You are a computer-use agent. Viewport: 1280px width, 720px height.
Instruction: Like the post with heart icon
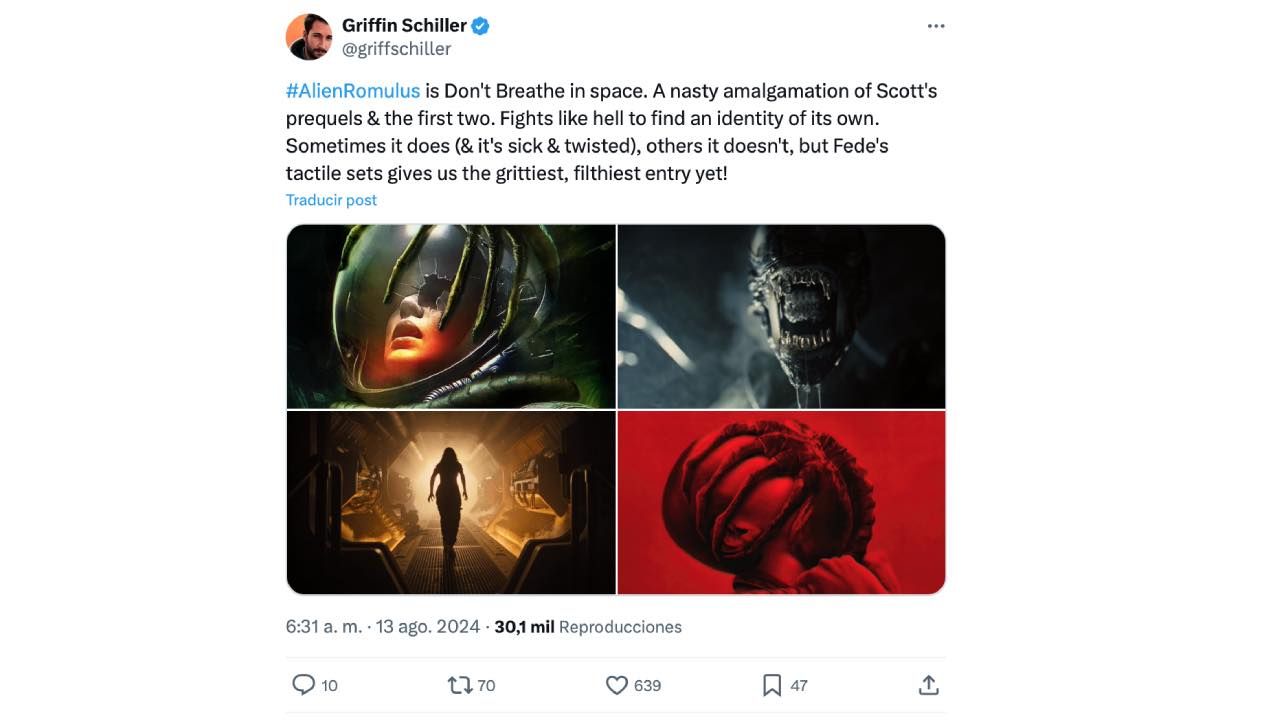pos(617,685)
